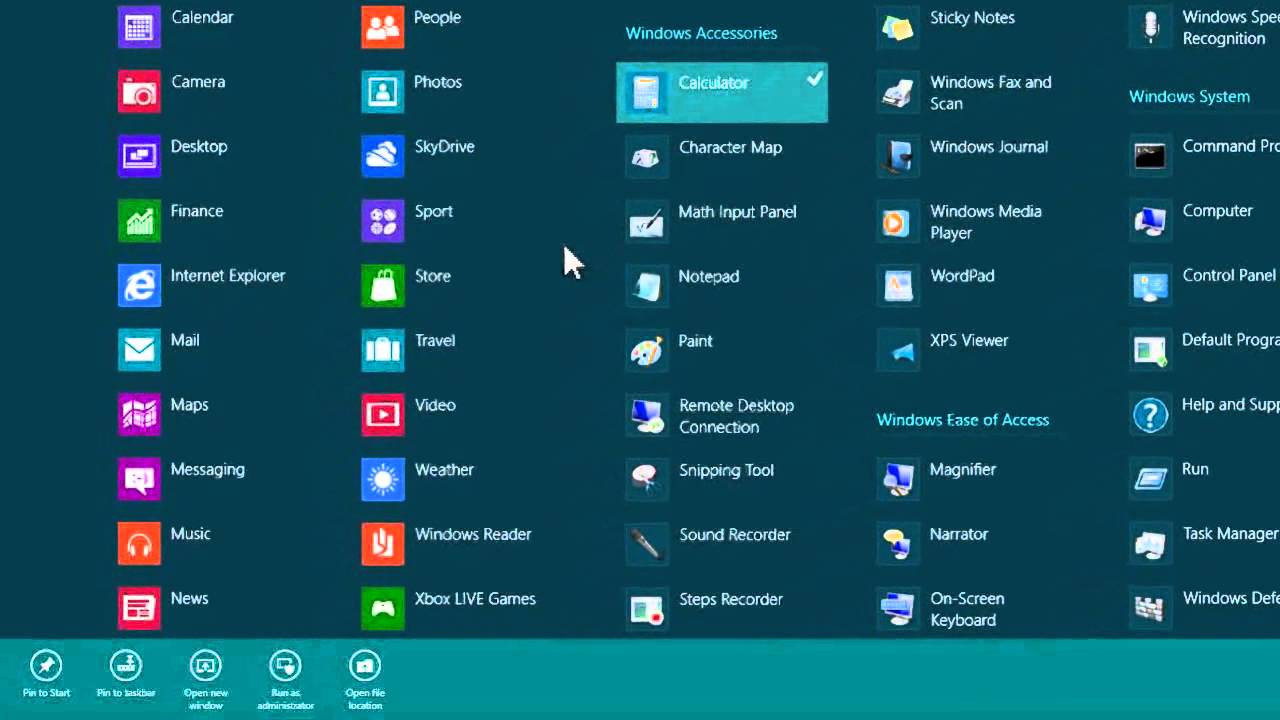
Task: Open the Windows Reader icon
Action: click(x=383, y=544)
